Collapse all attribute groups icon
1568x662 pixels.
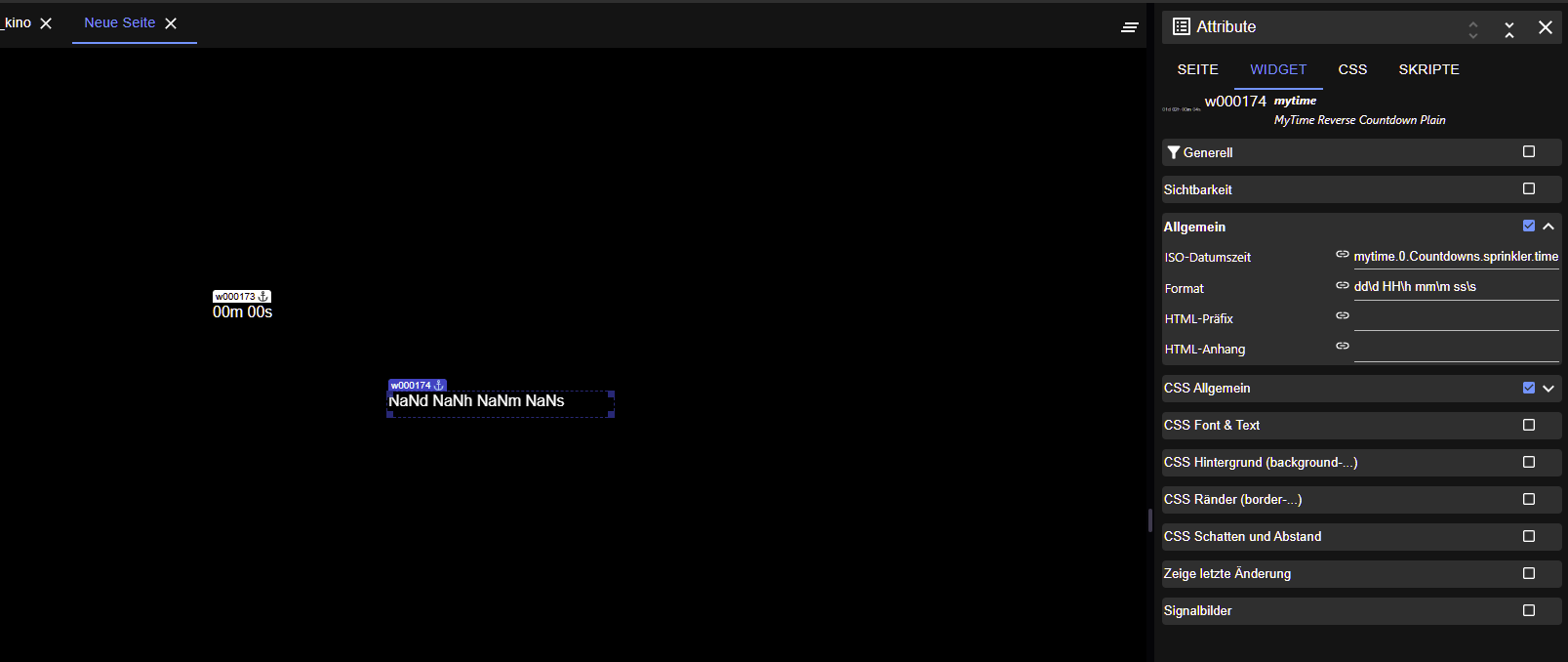[1509, 29]
